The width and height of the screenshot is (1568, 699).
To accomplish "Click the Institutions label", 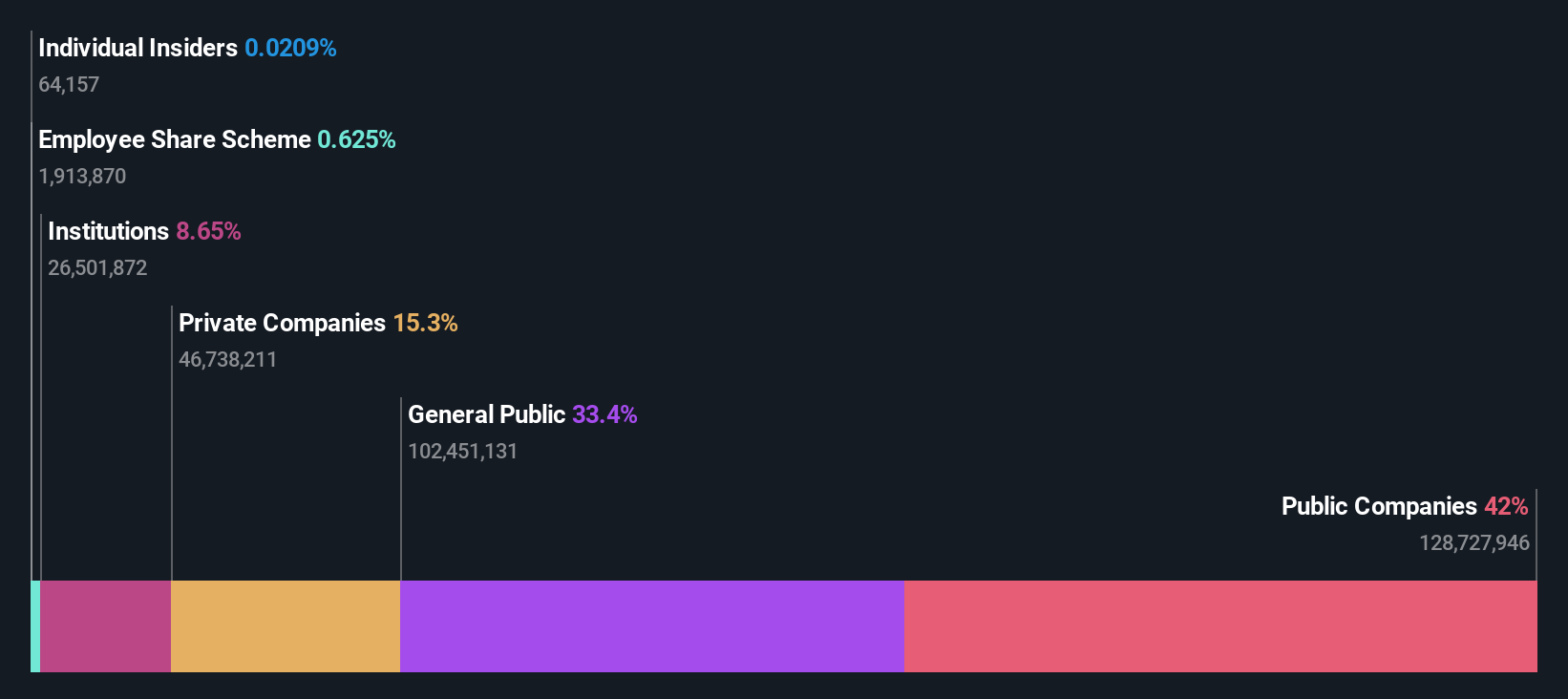I will [108, 231].
